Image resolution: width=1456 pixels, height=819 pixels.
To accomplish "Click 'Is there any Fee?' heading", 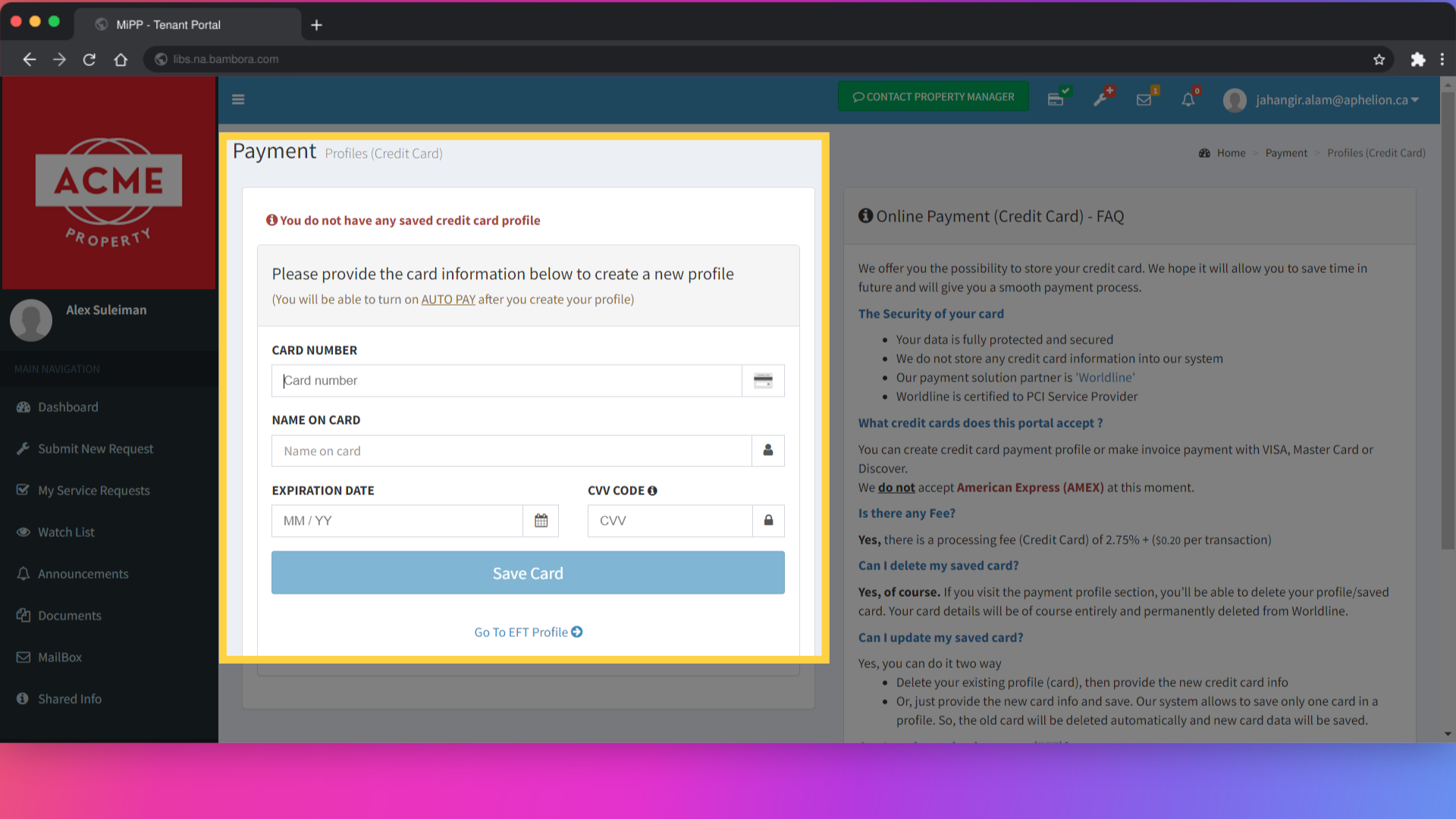I will [907, 513].
